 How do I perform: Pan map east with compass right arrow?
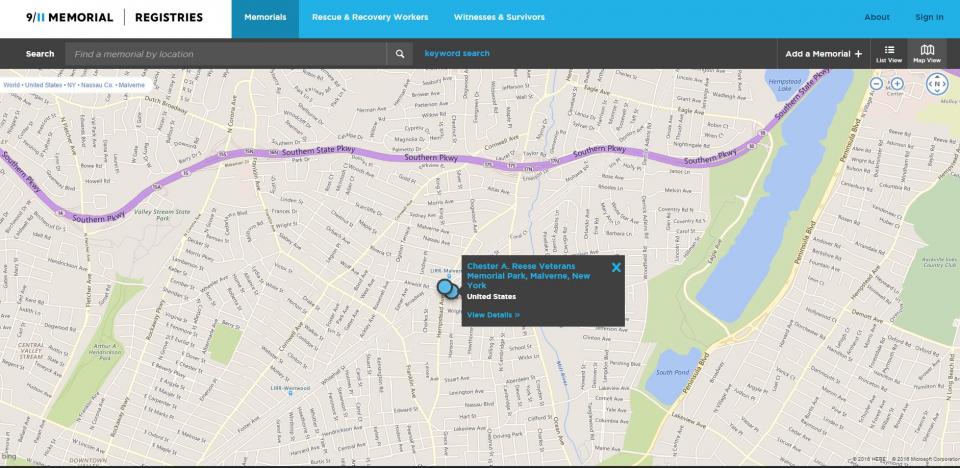[945, 84]
